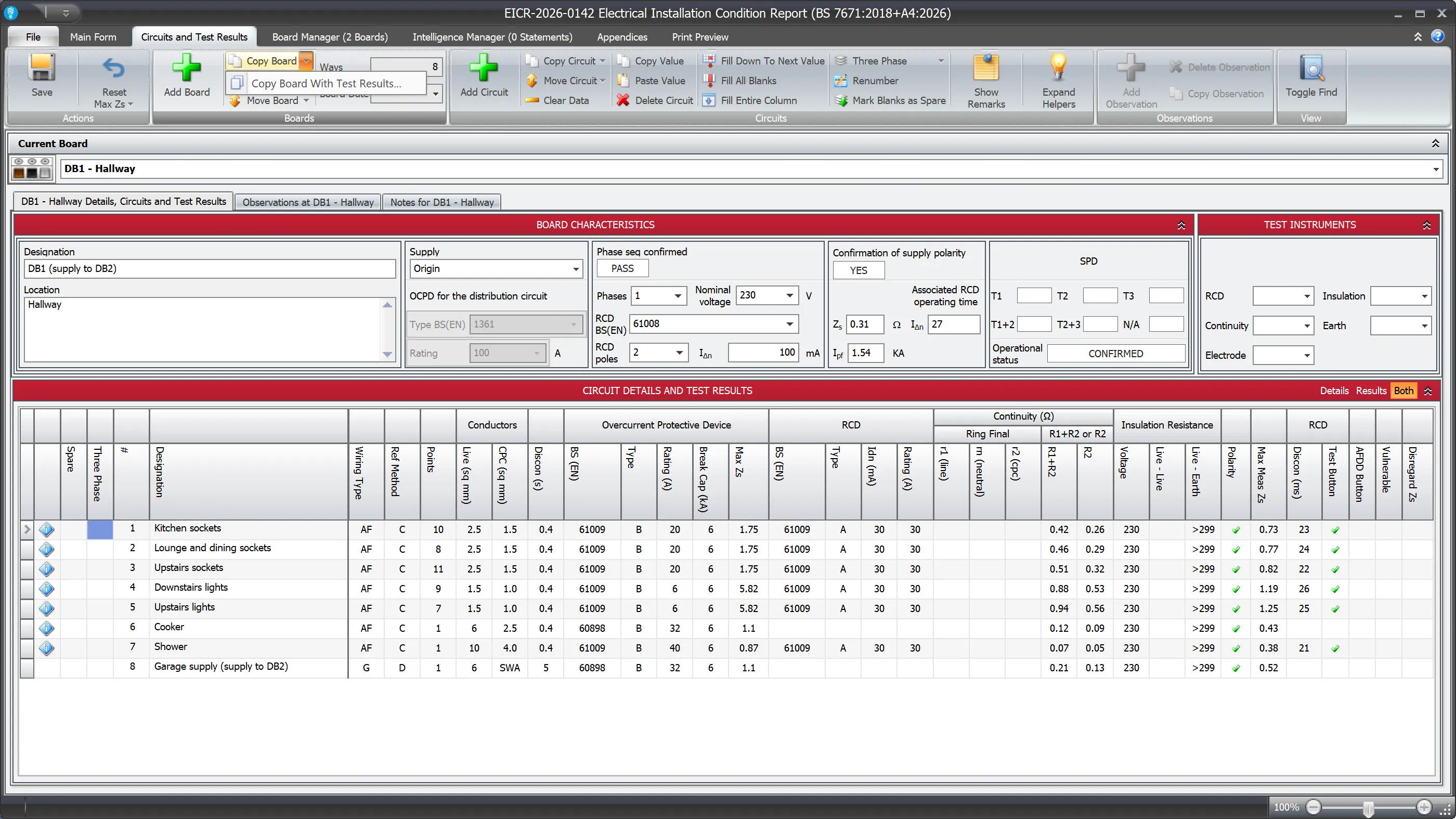This screenshot has width=1456, height=819.
Task: Open the Nominal voltage 230 dropdown
Action: [789, 295]
